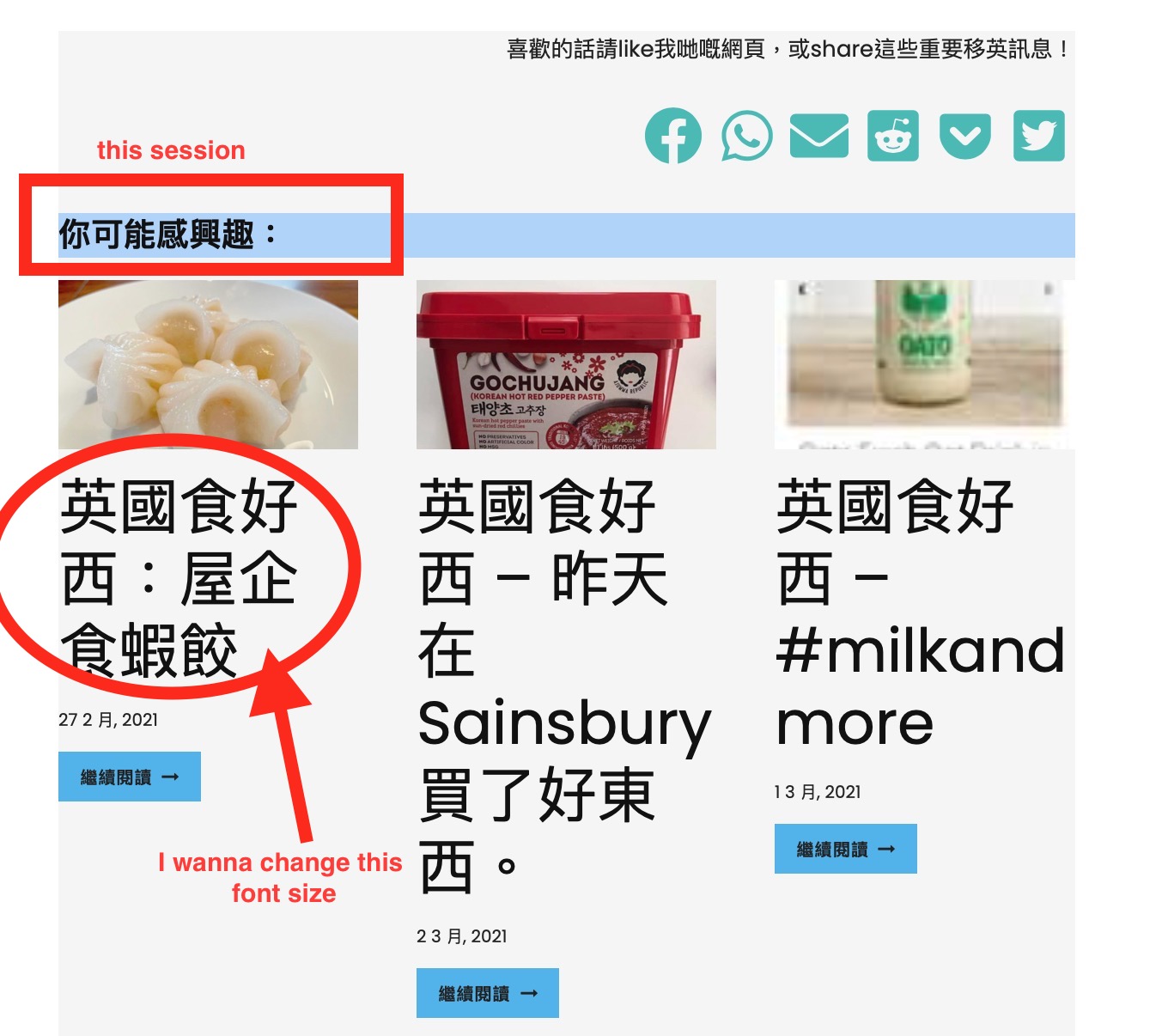Click the 1 3 月, 2021 date

tap(818, 792)
